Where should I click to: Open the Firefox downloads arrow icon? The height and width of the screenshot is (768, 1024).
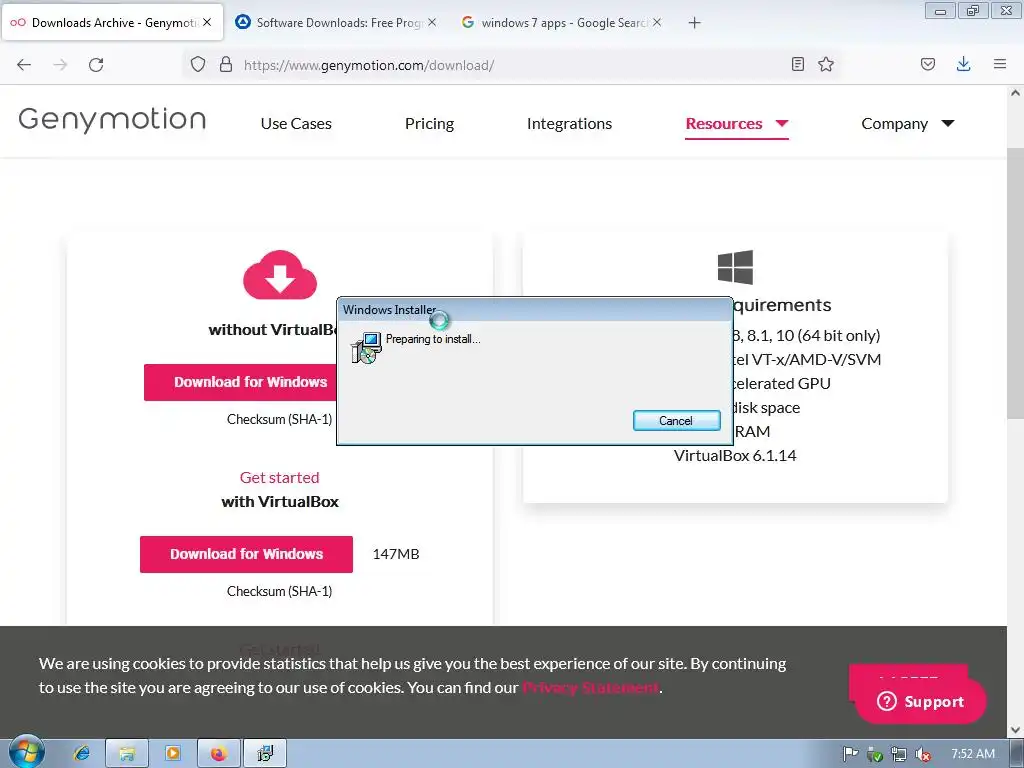pyautogui.click(x=963, y=64)
